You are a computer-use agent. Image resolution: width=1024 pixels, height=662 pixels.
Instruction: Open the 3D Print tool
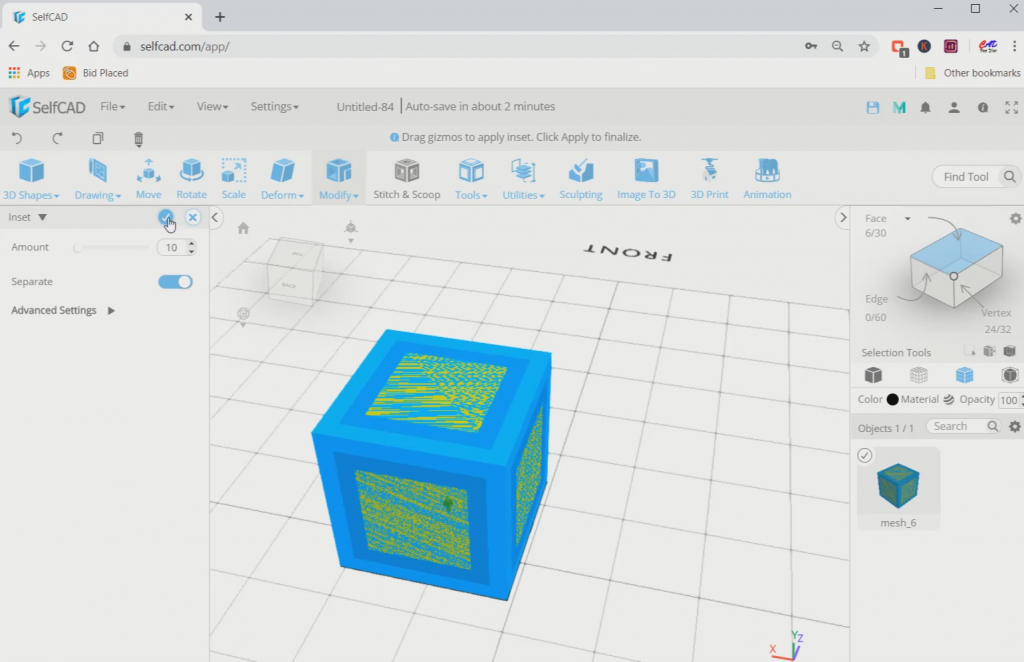[709, 177]
